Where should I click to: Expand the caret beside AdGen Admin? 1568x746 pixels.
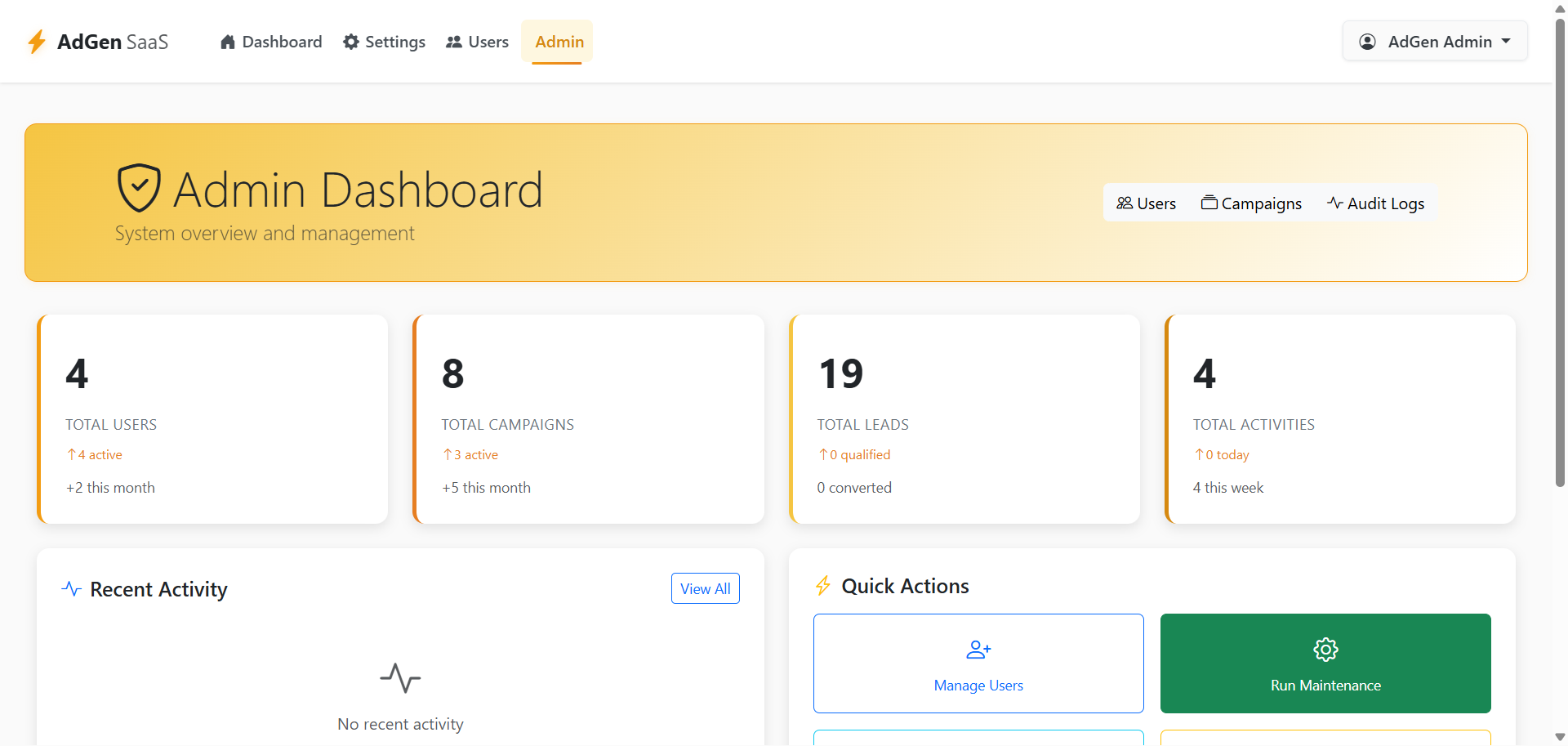[1506, 41]
